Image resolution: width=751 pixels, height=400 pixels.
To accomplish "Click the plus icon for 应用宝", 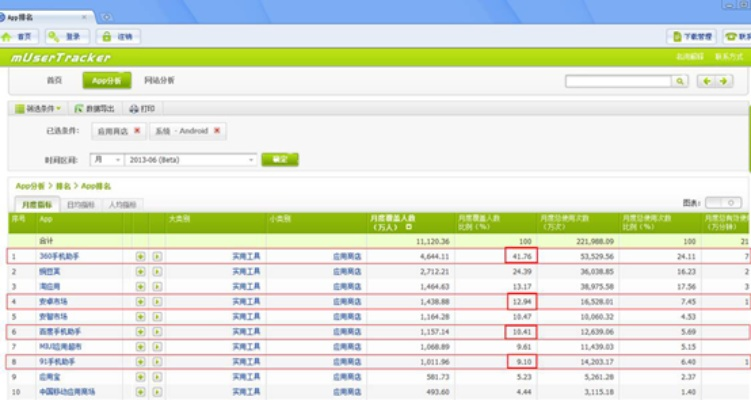I will pos(140,377).
